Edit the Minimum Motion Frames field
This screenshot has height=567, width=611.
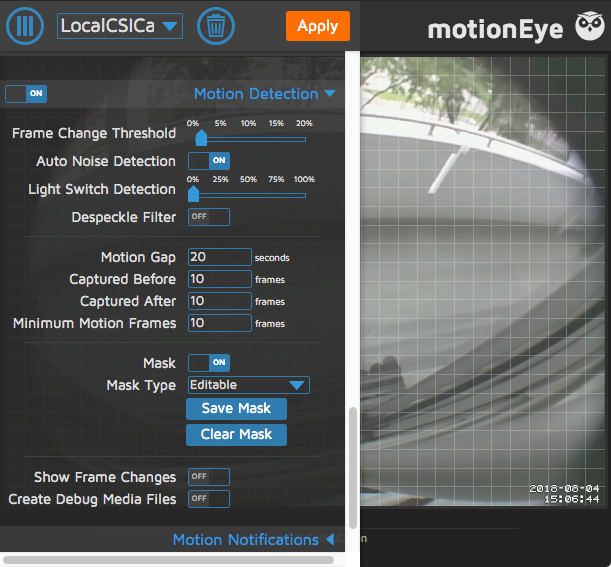(219, 323)
